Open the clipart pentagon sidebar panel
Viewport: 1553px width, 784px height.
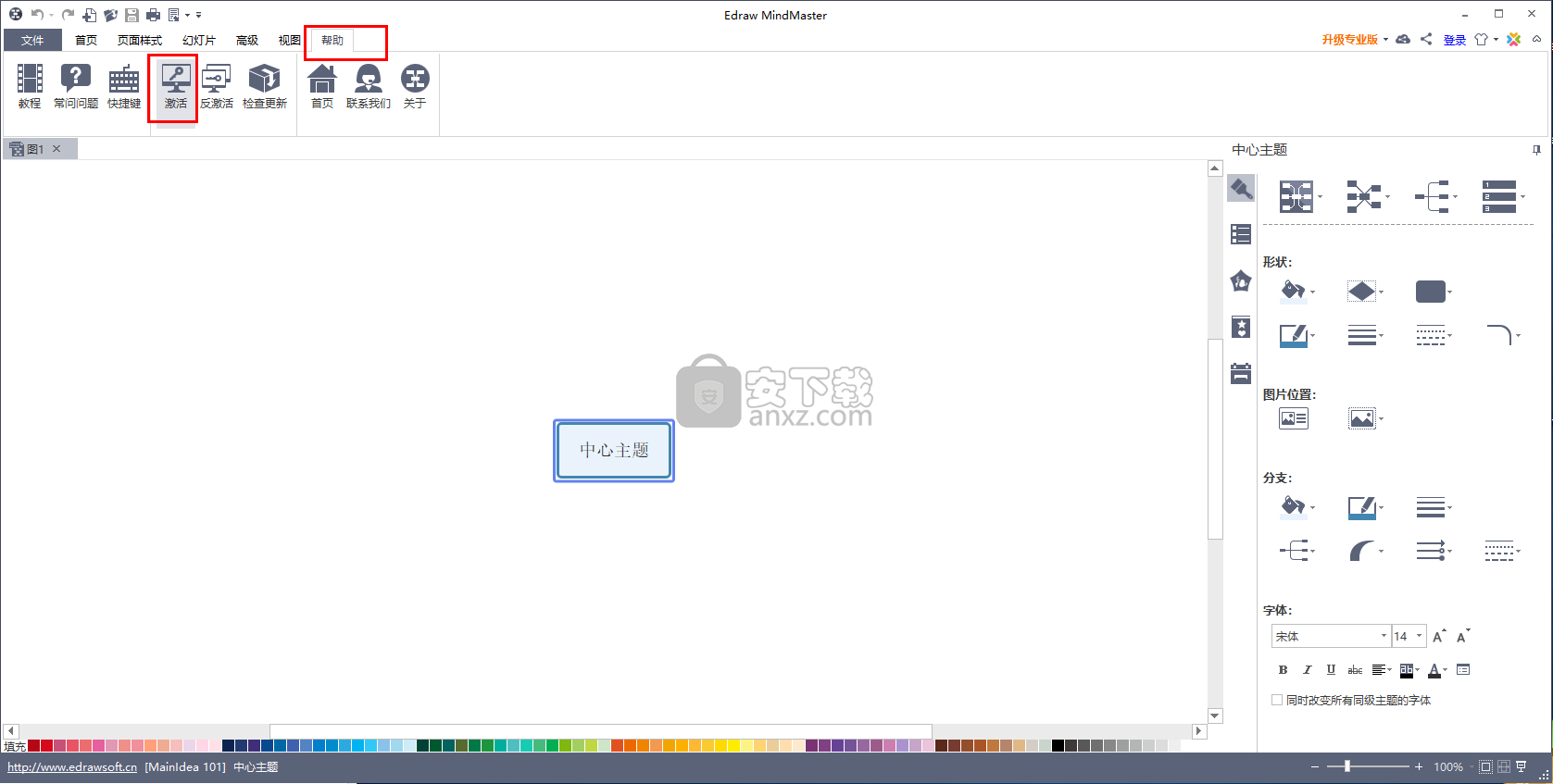(1241, 280)
